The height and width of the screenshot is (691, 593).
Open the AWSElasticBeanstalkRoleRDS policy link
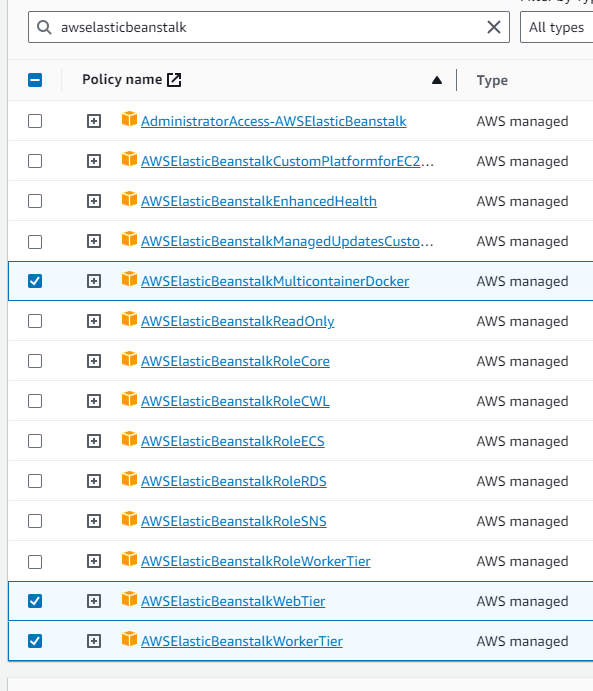(x=233, y=481)
